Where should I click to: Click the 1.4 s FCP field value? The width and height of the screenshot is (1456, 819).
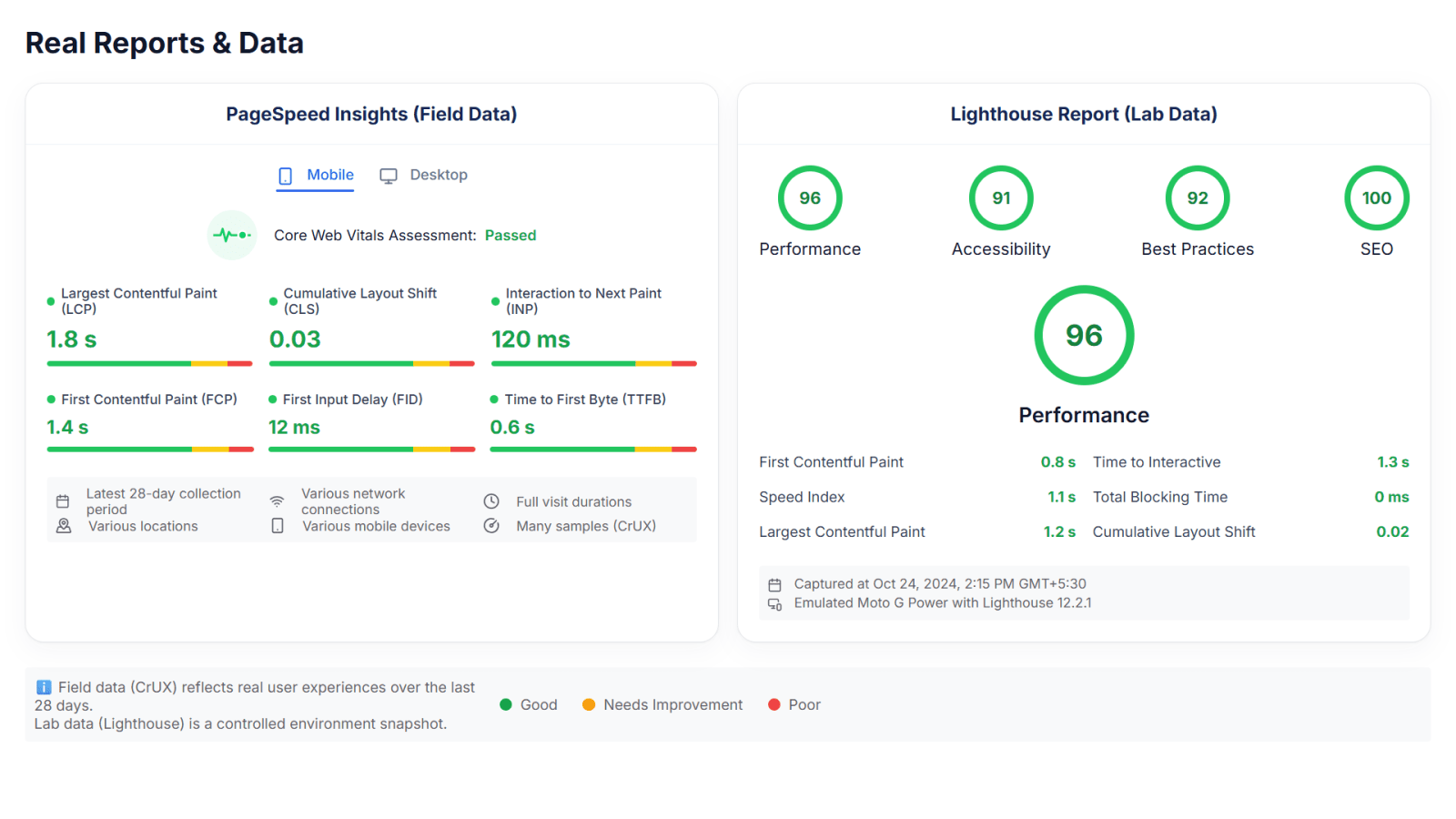67,427
